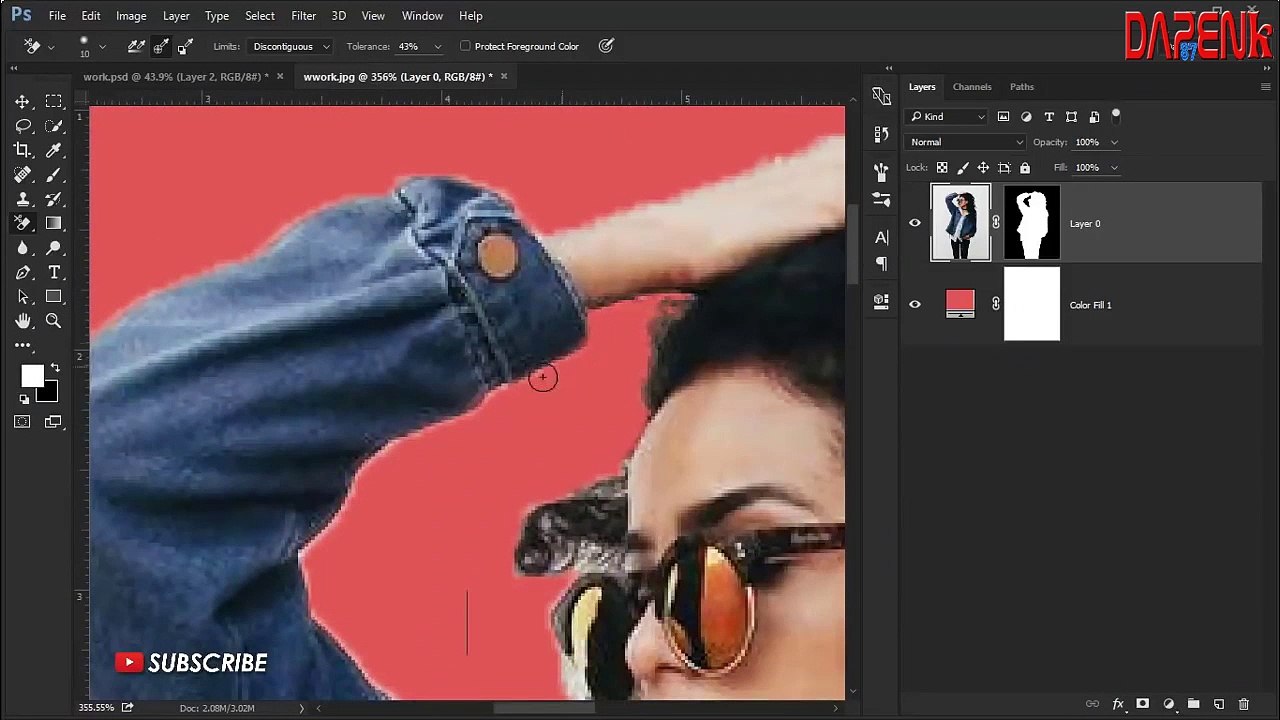
Task: Create new fill or adjustment layer
Action: 1168,704
